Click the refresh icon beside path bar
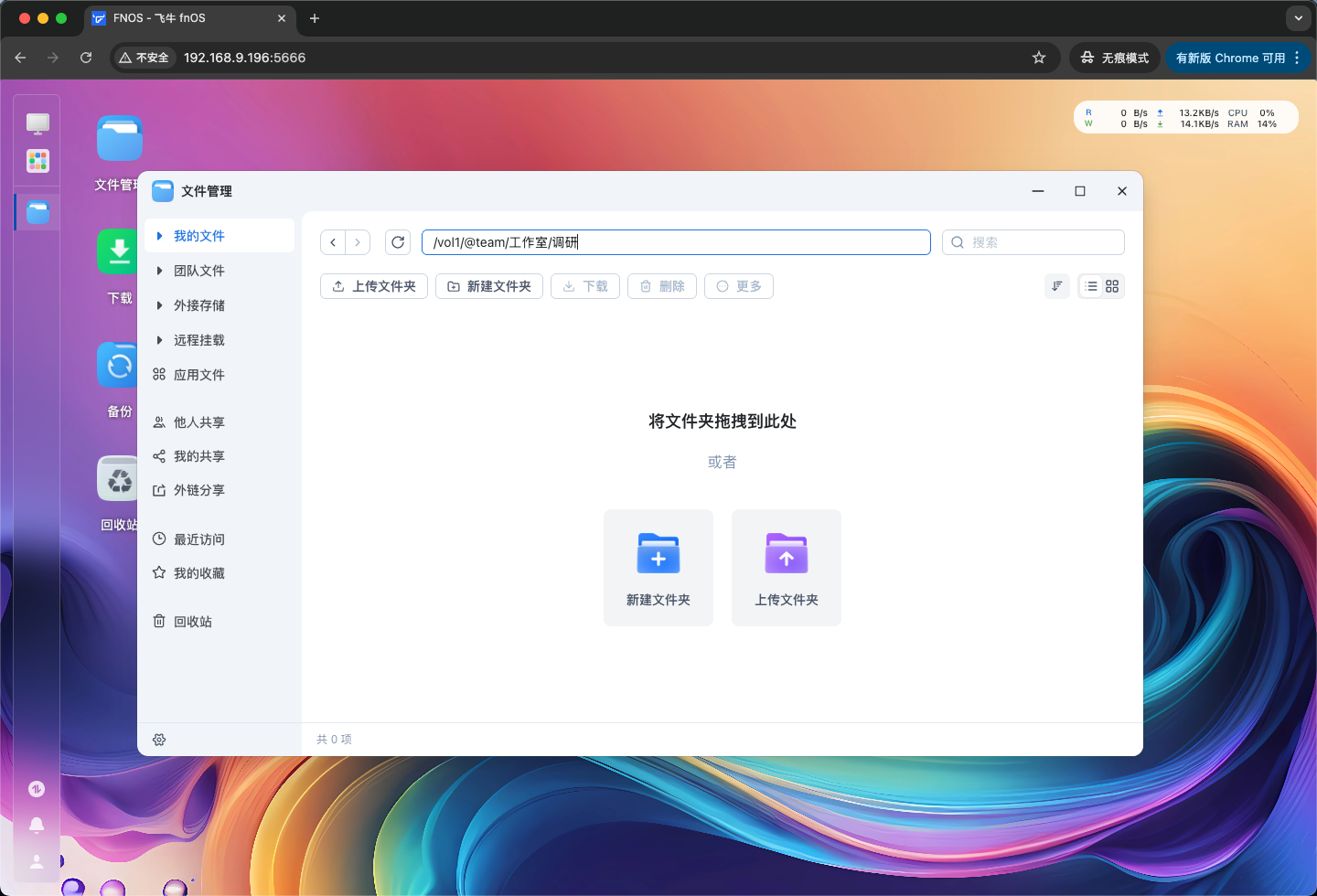This screenshot has width=1317, height=896. [398, 242]
